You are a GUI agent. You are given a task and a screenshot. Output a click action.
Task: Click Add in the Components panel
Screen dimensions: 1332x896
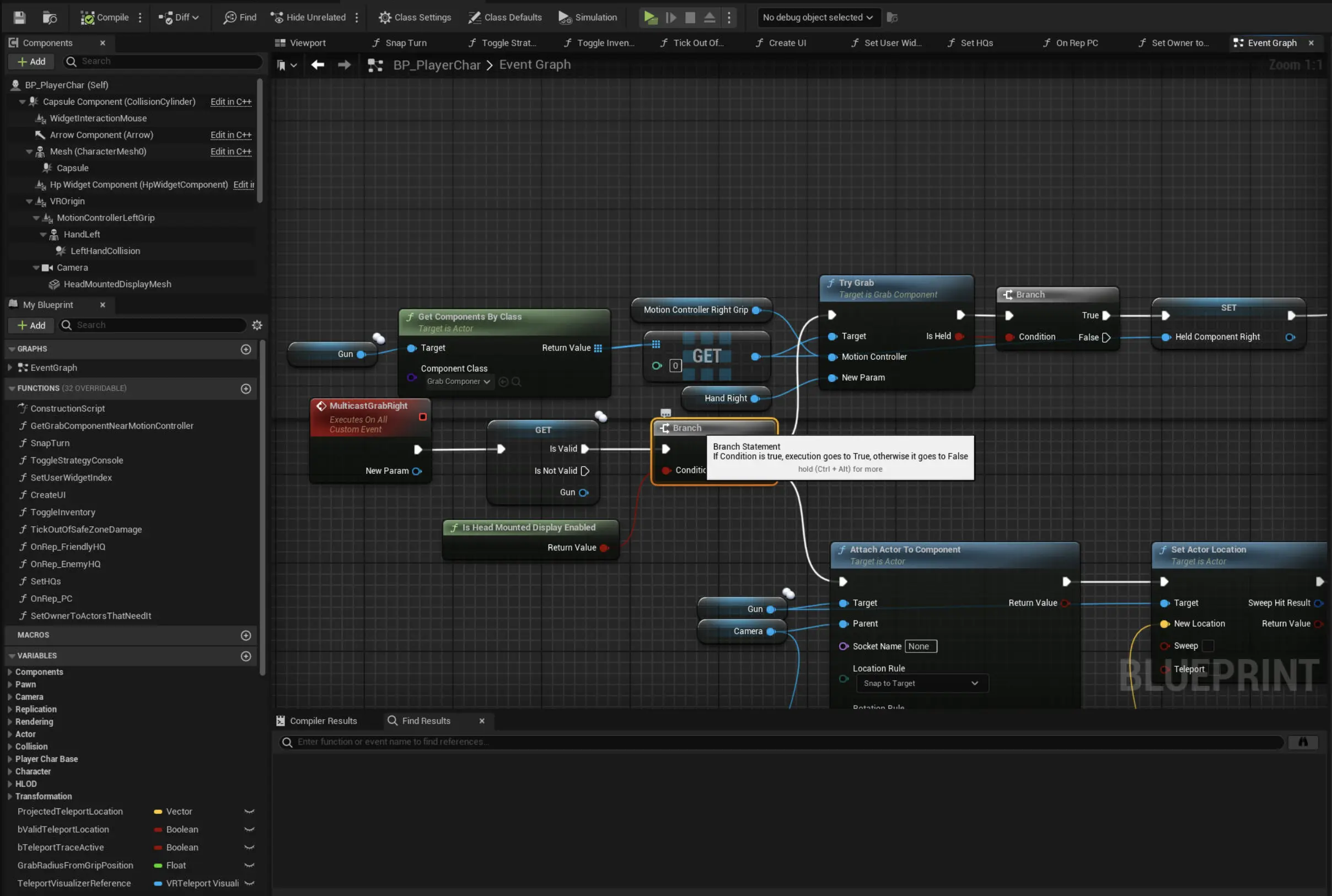31,61
